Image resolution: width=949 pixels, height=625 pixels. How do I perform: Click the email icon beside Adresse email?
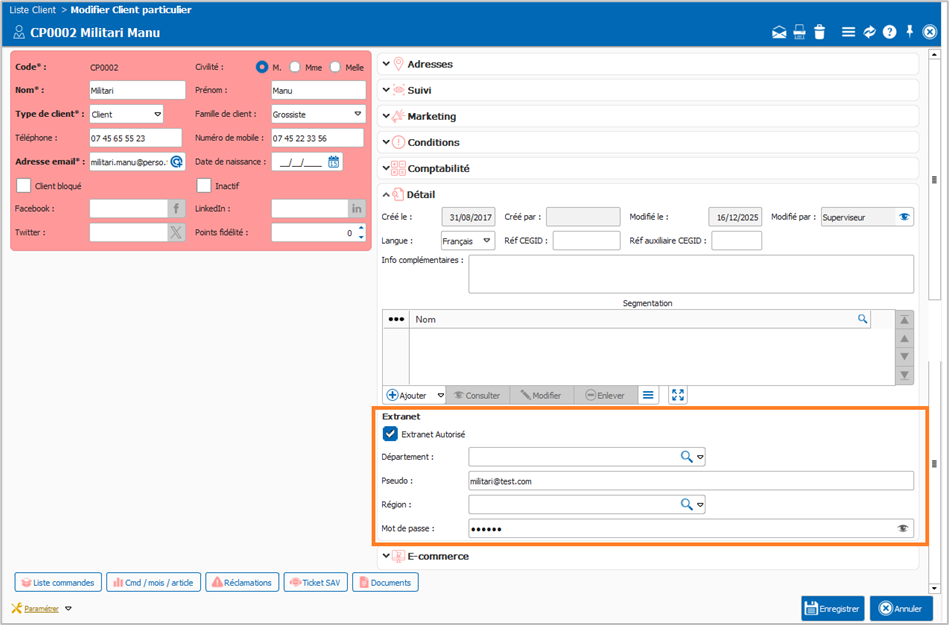pyautogui.click(x=176, y=161)
